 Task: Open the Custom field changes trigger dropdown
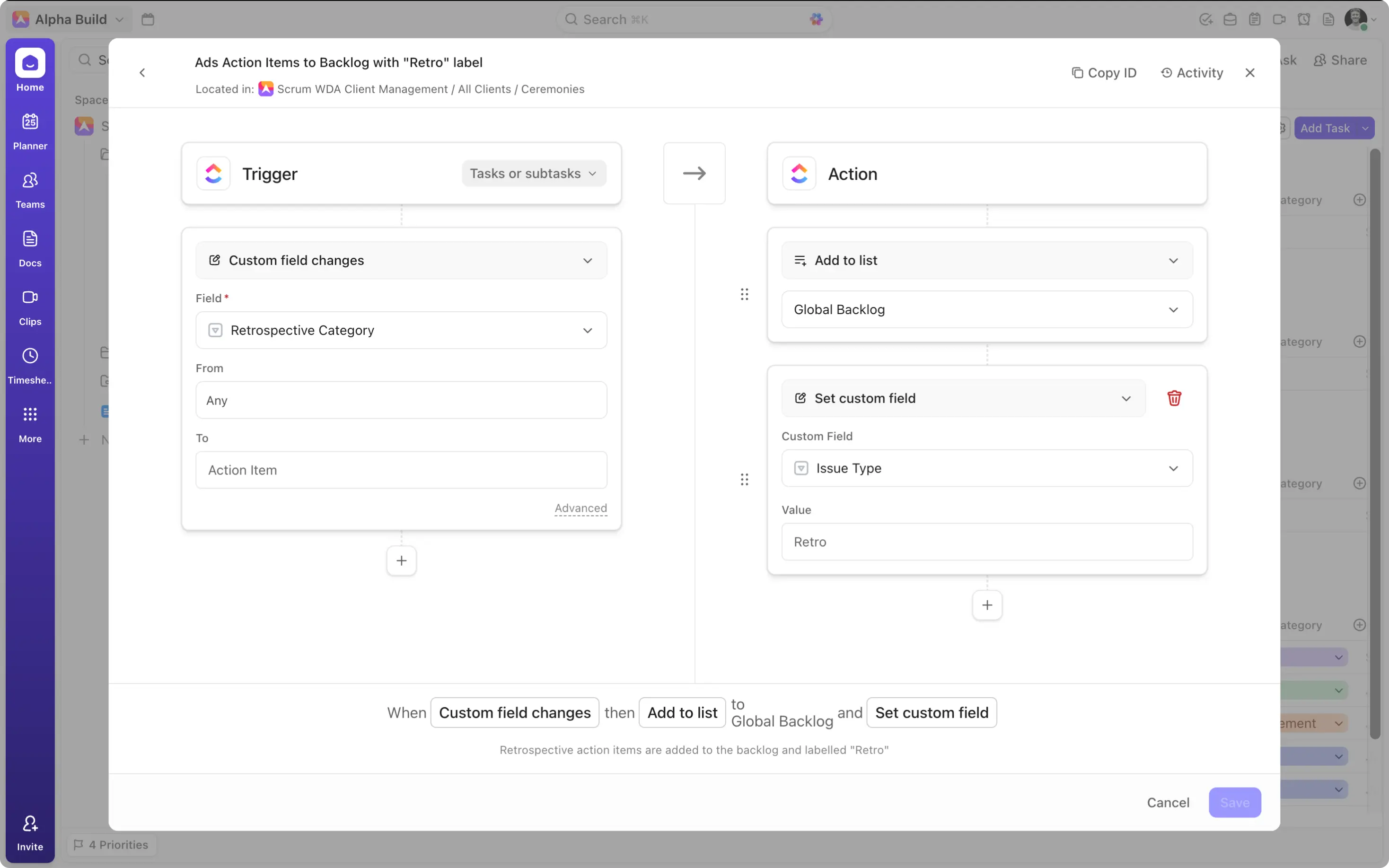click(401, 261)
